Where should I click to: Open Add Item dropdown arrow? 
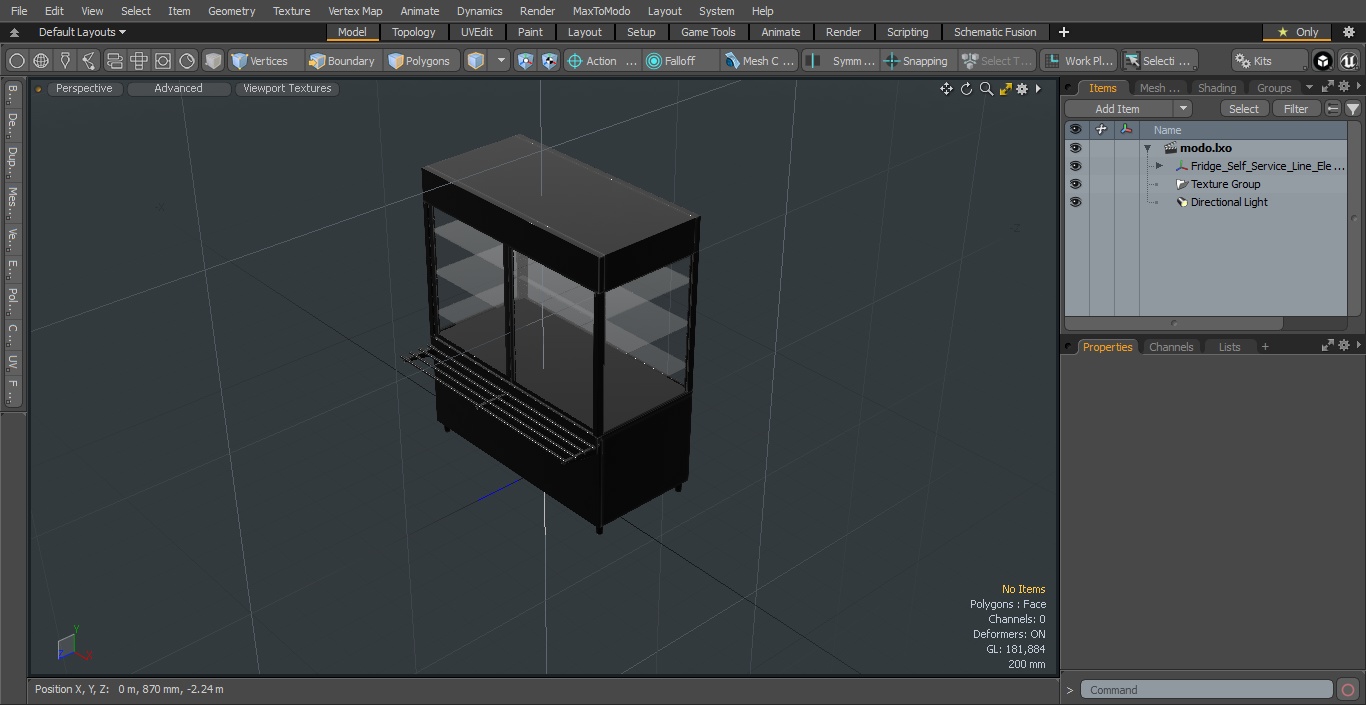click(x=1182, y=109)
